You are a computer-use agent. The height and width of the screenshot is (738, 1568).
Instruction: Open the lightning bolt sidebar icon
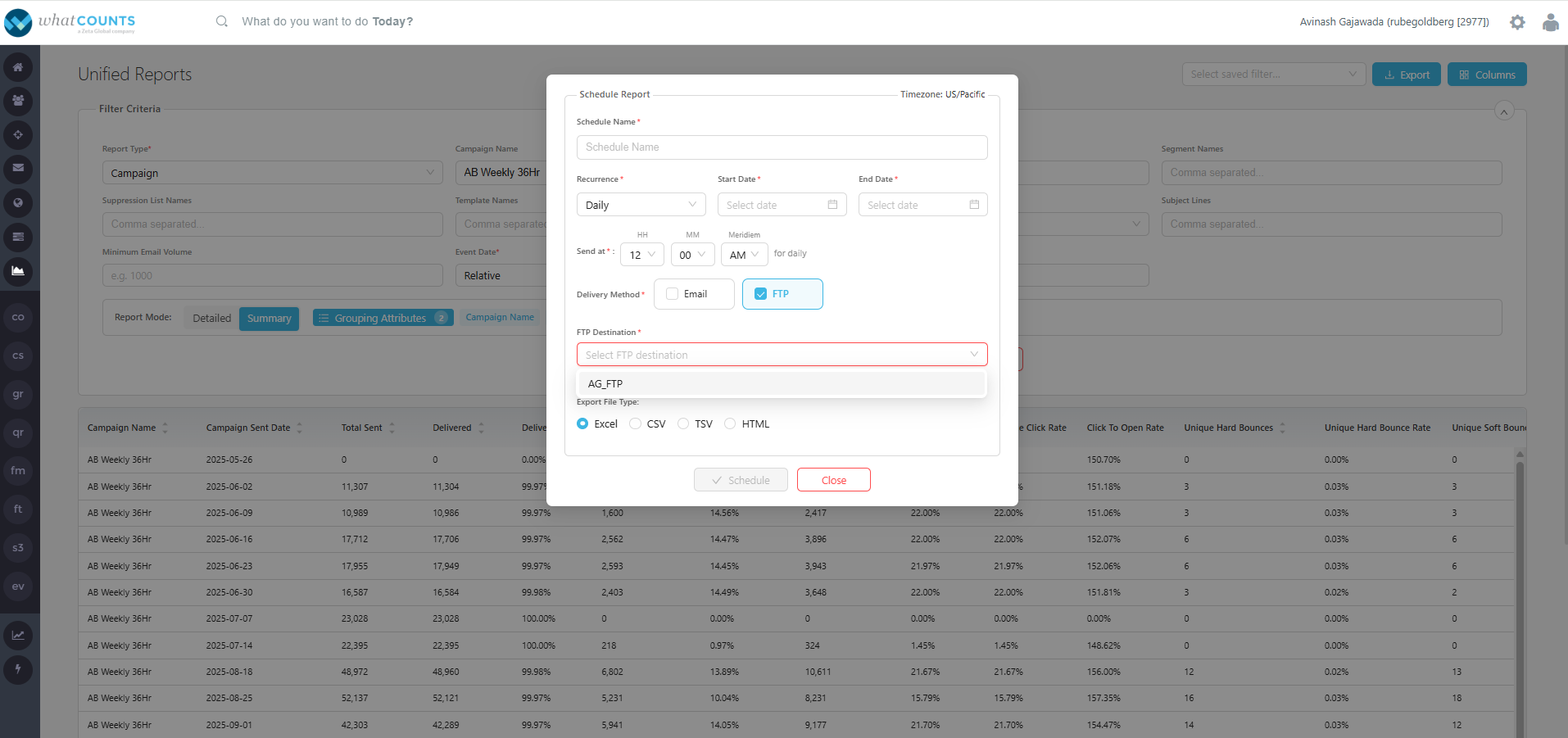[x=18, y=669]
